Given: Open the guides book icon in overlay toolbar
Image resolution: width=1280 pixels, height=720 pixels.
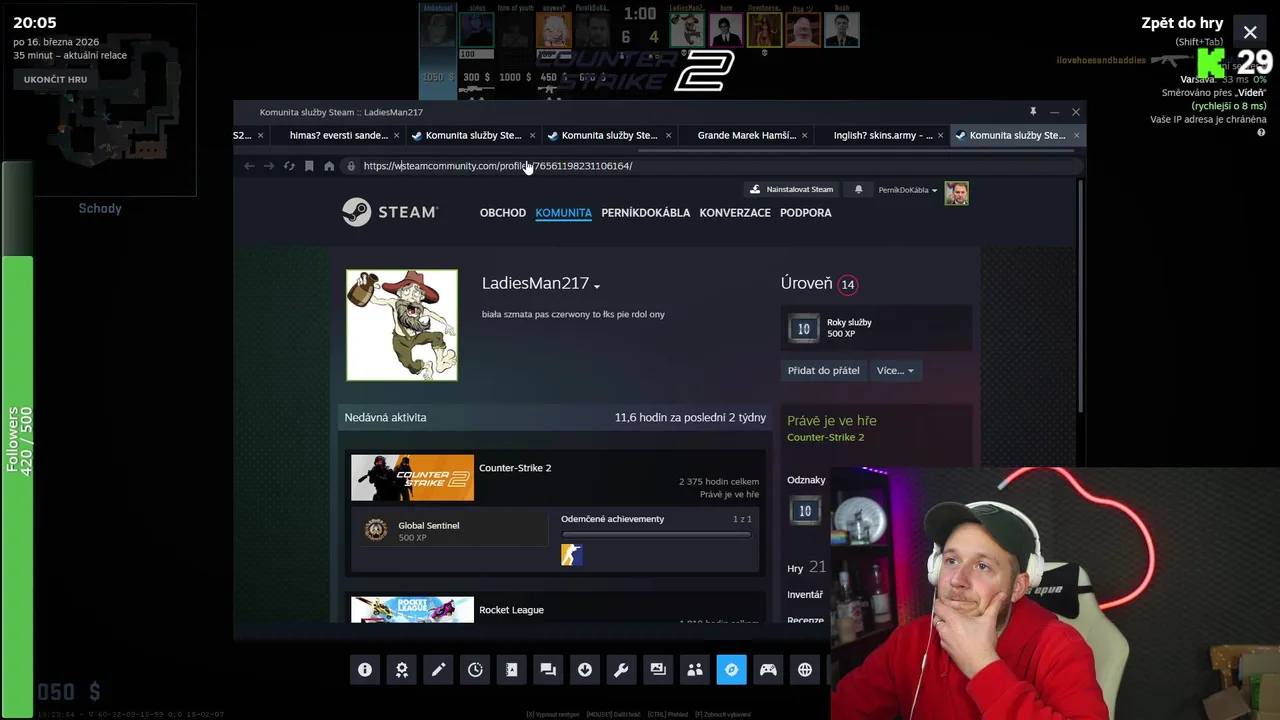Looking at the screenshot, I should click(512, 670).
